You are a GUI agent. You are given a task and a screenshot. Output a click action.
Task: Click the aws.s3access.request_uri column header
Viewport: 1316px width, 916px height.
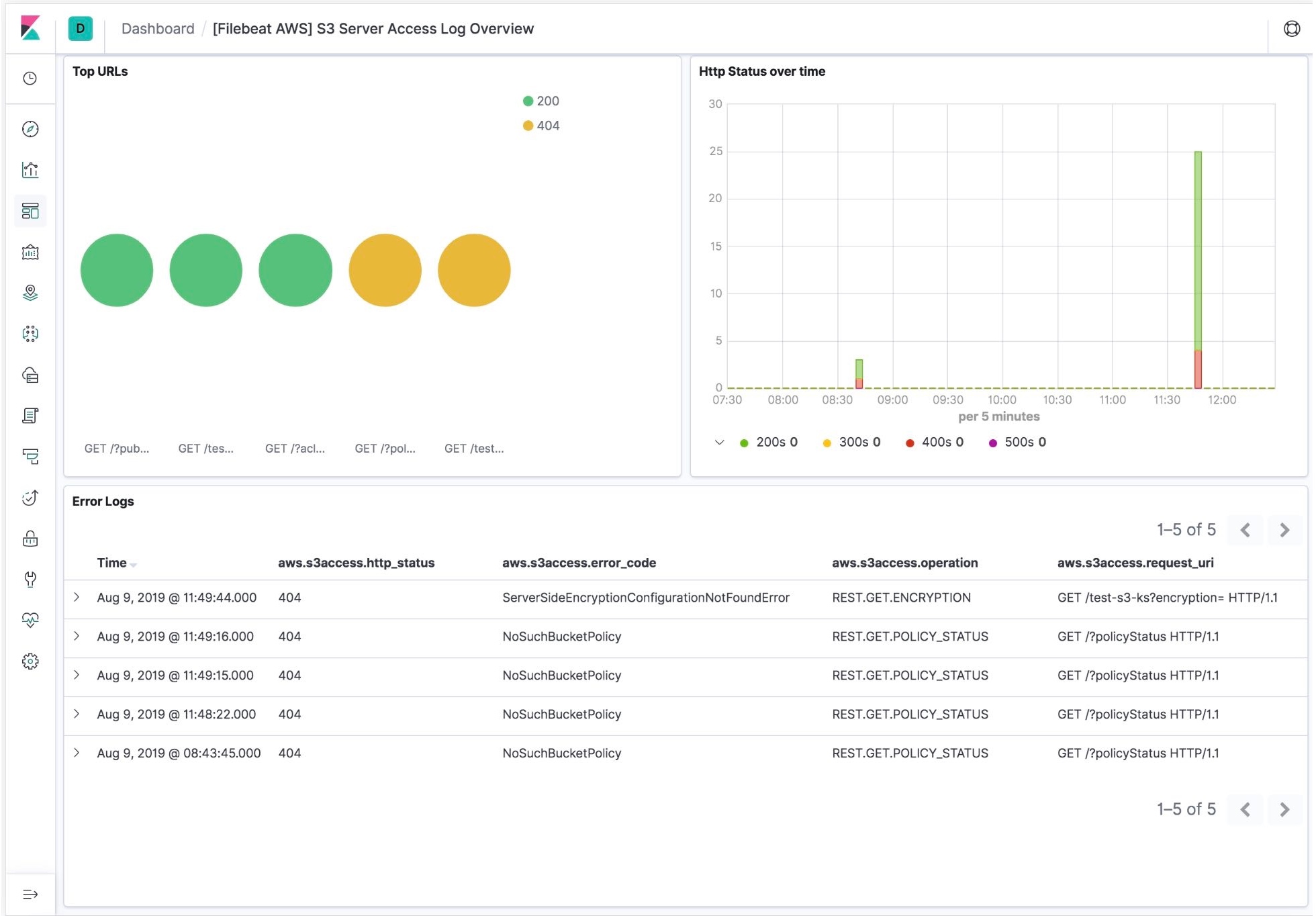1135,563
